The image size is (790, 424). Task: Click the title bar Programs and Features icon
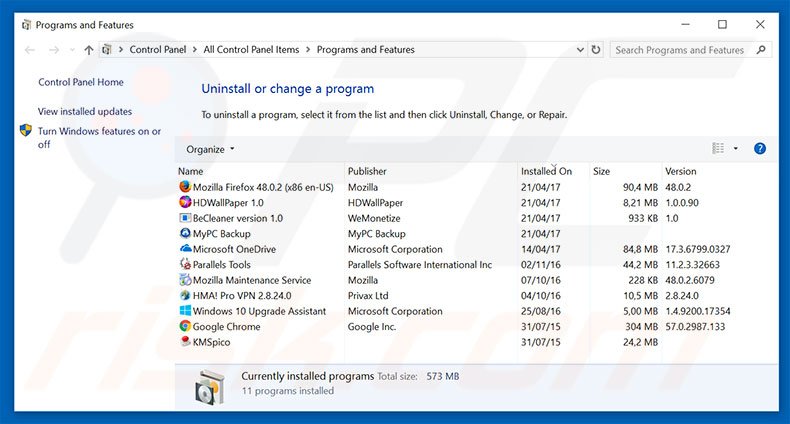(x=27, y=25)
